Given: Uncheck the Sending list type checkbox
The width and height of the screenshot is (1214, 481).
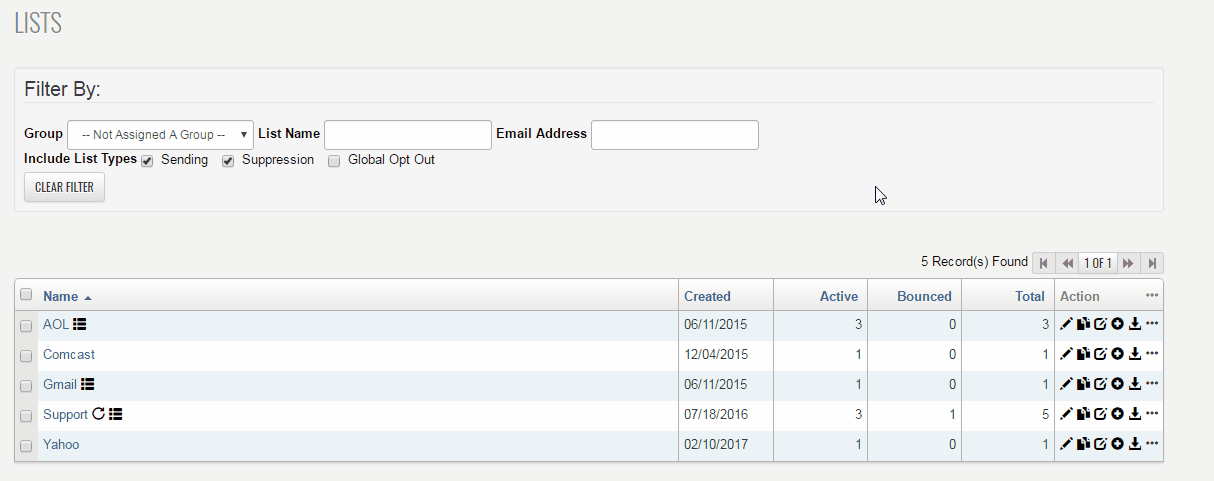Looking at the screenshot, I should [x=147, y=161].
